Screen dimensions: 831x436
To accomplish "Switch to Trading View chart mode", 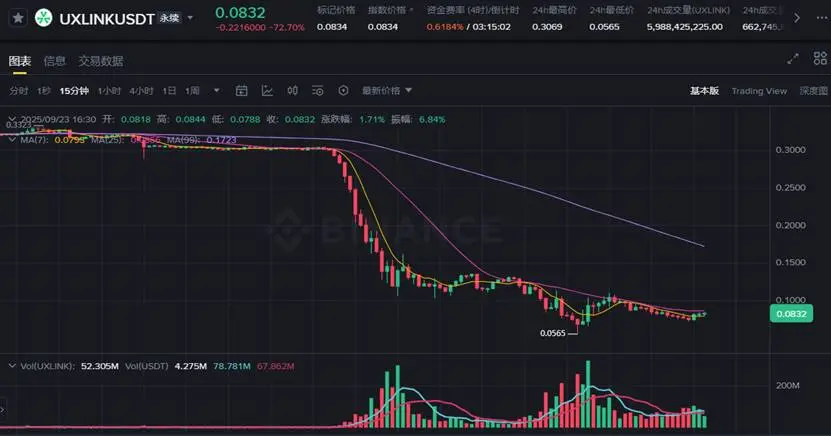I will (x=759, y=91).
